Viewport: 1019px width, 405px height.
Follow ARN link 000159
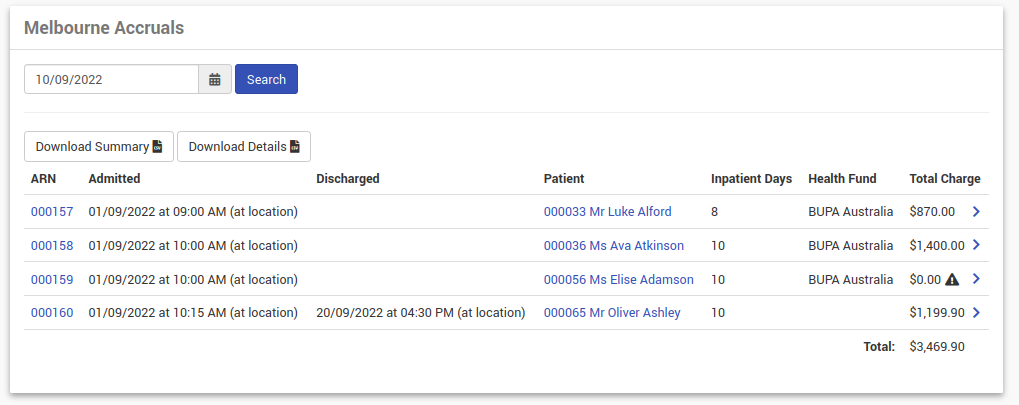pyautogui.click(x=52, y=280)
